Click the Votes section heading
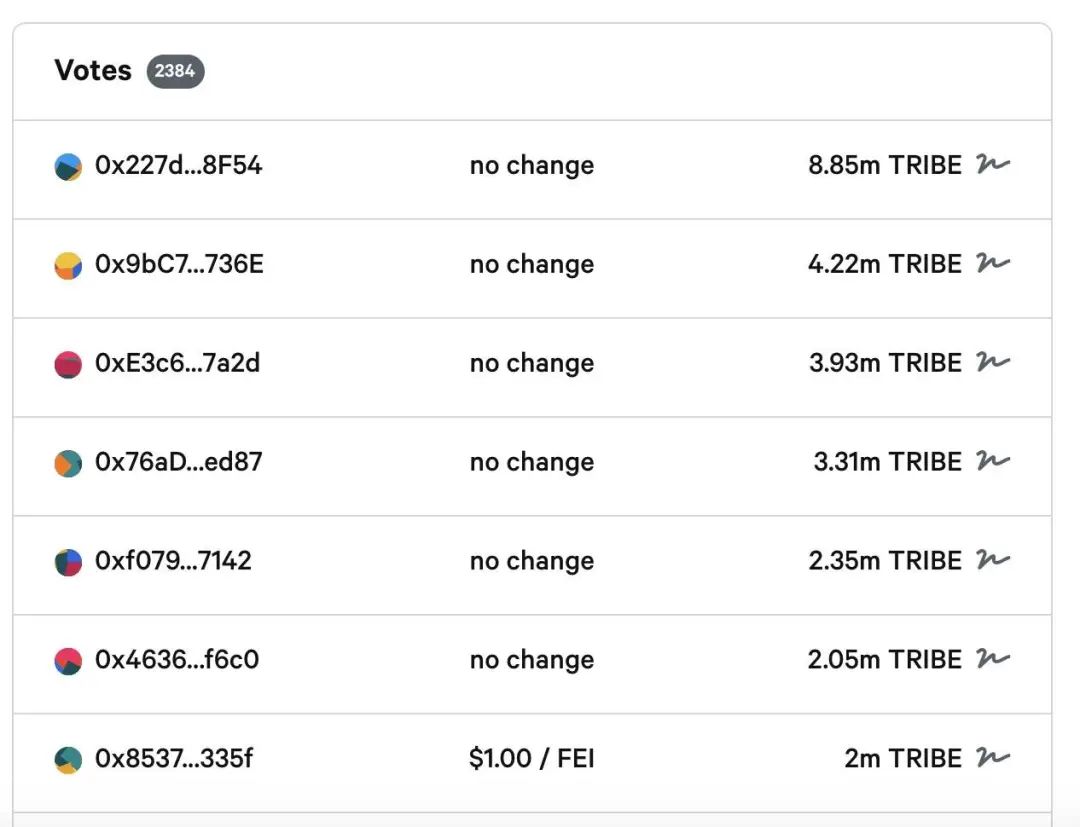 (93, 70)
